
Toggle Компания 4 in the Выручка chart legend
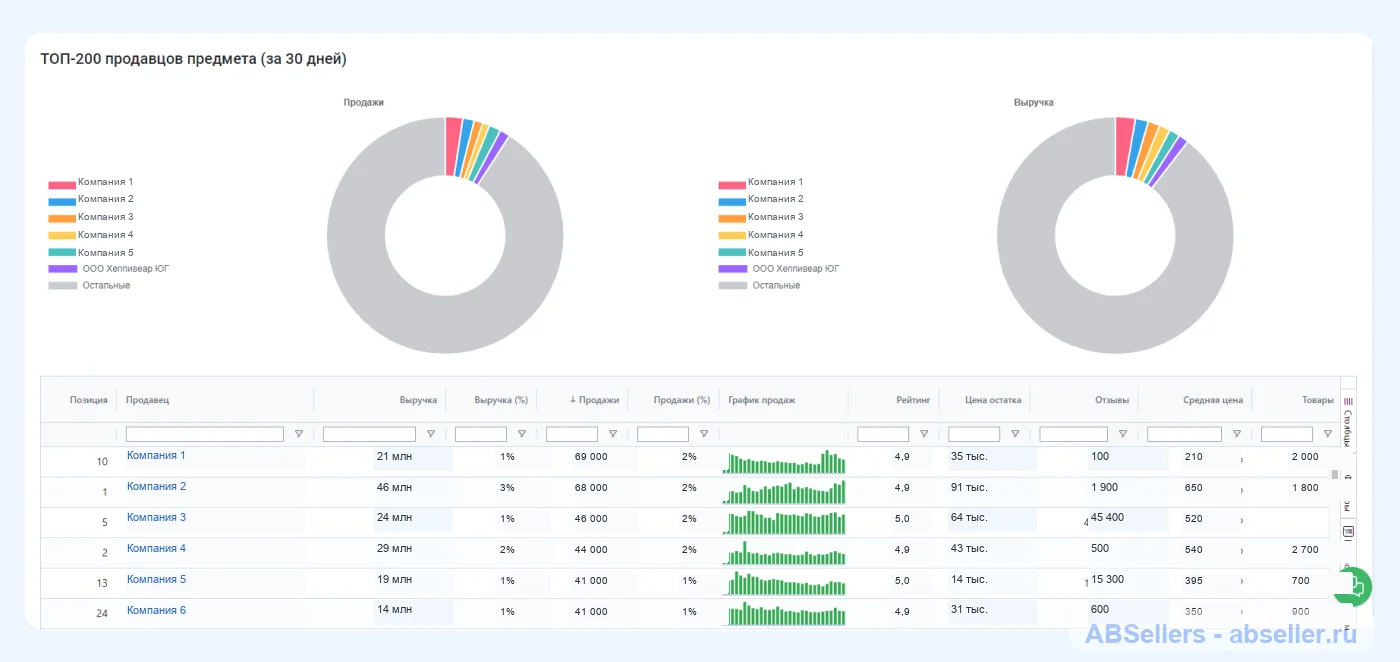click(x=761, y=235)
